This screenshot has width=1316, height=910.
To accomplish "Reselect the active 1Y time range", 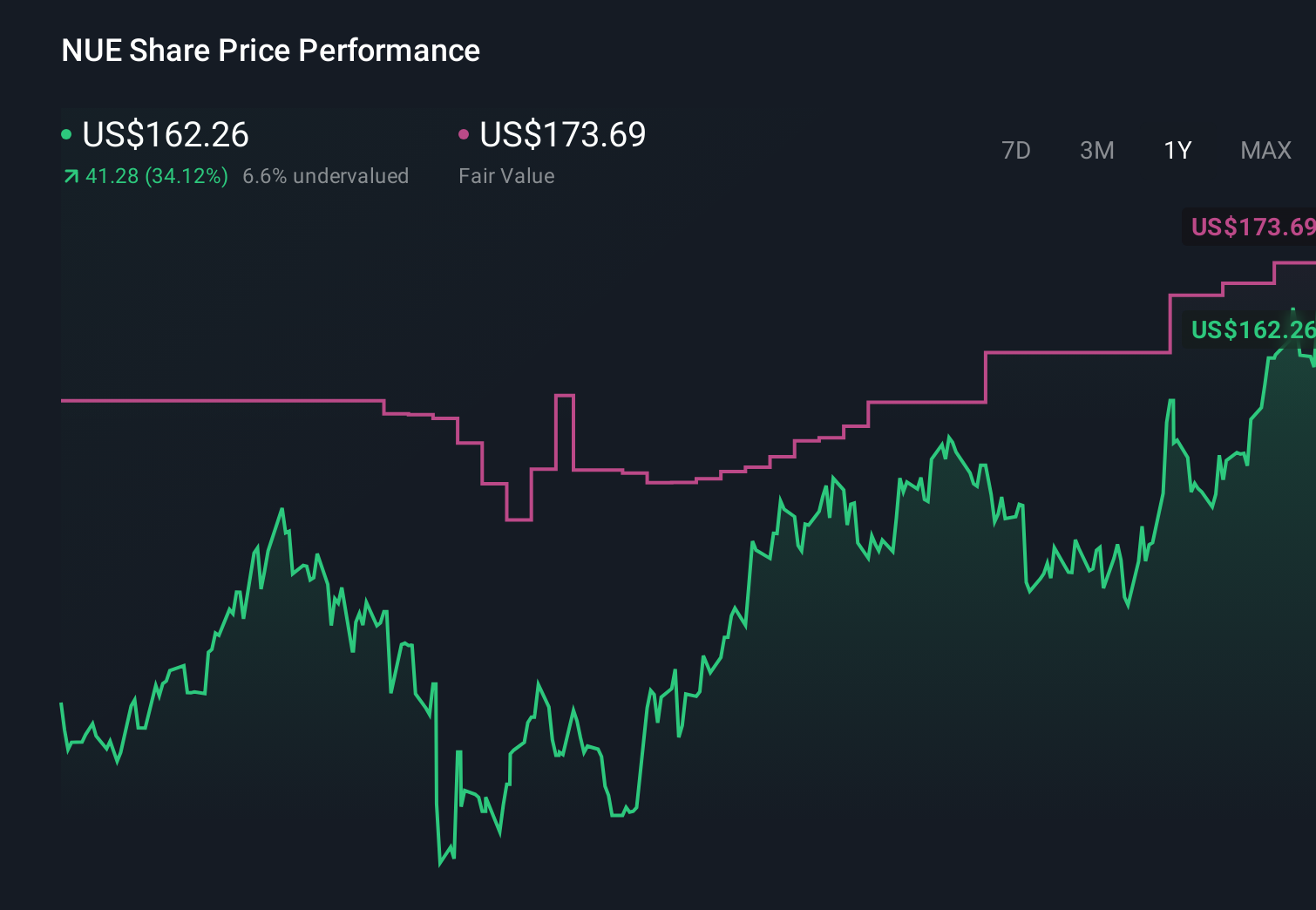I will pyautogui.click(x=1177, y=151).
